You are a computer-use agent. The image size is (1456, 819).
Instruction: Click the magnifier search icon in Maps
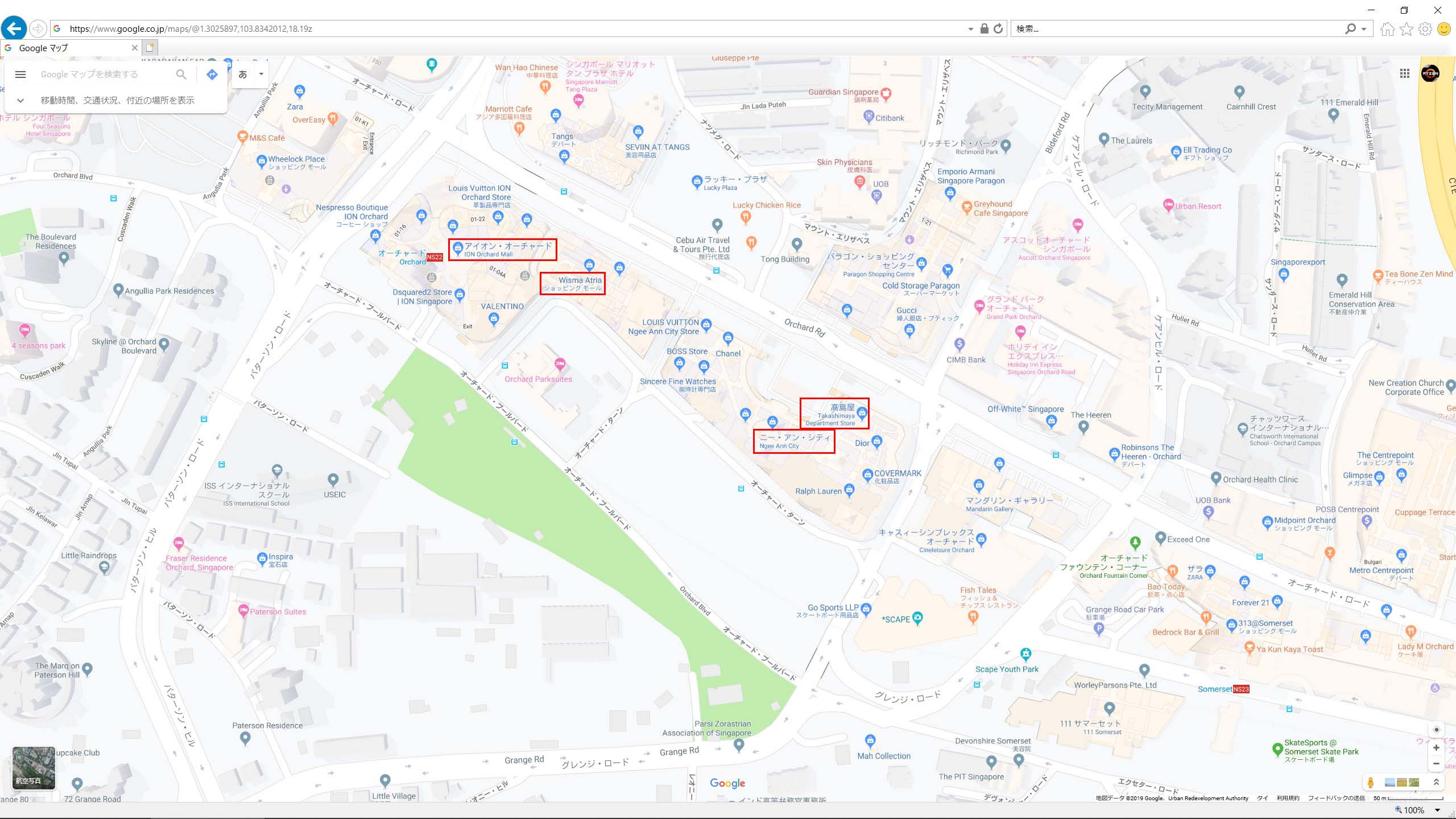click(x=181, y=75)
